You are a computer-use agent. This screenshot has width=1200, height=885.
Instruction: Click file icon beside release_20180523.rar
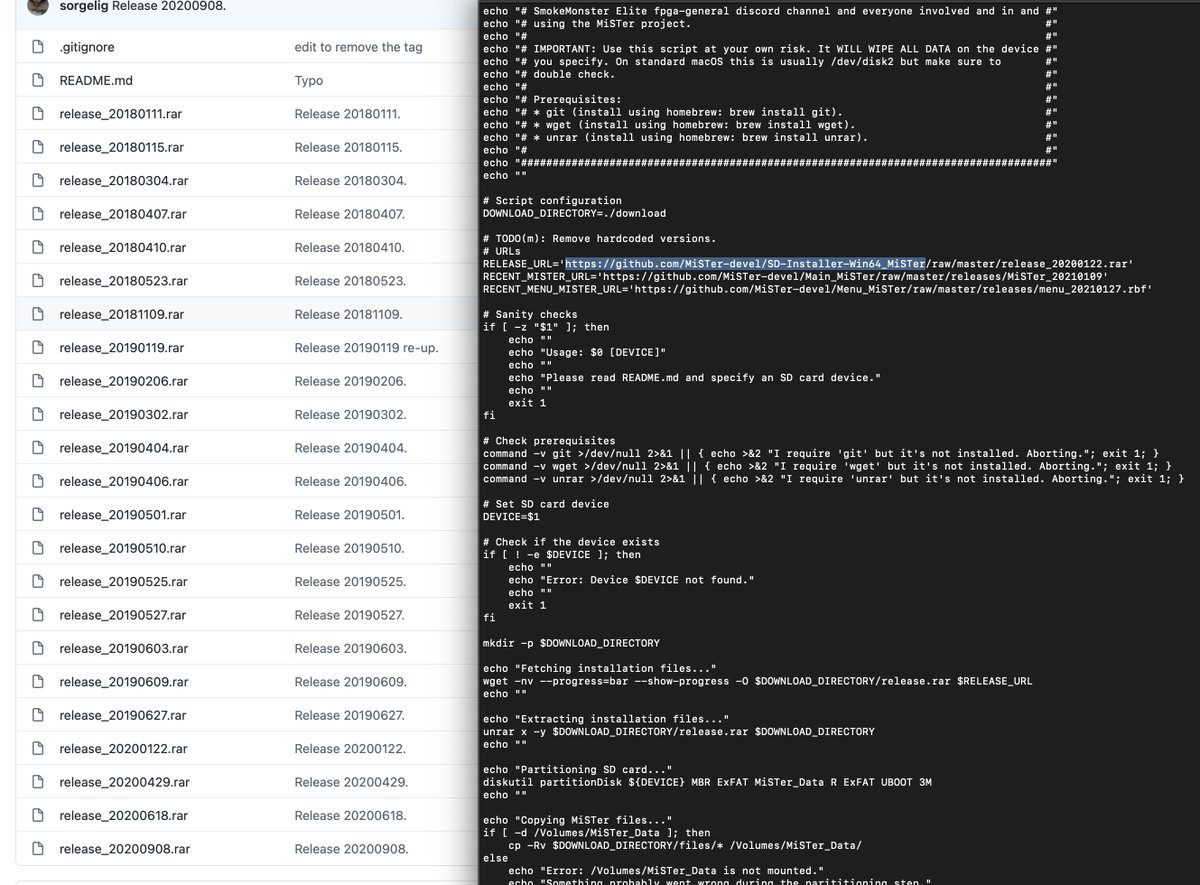(37, 281)
